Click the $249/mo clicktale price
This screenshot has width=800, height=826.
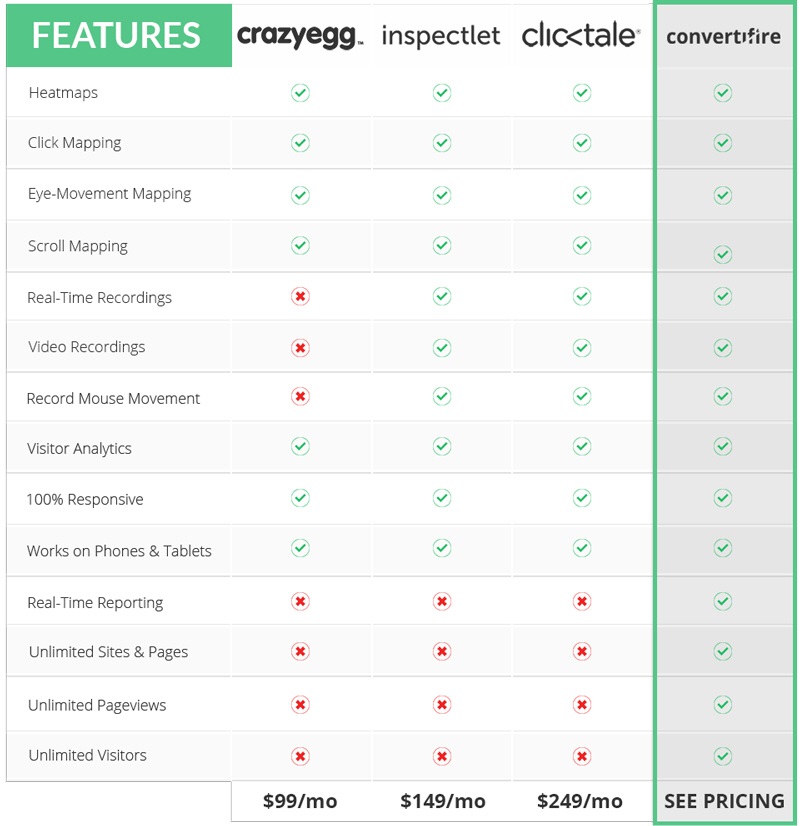pyautogui.click(x=580, y=801)
